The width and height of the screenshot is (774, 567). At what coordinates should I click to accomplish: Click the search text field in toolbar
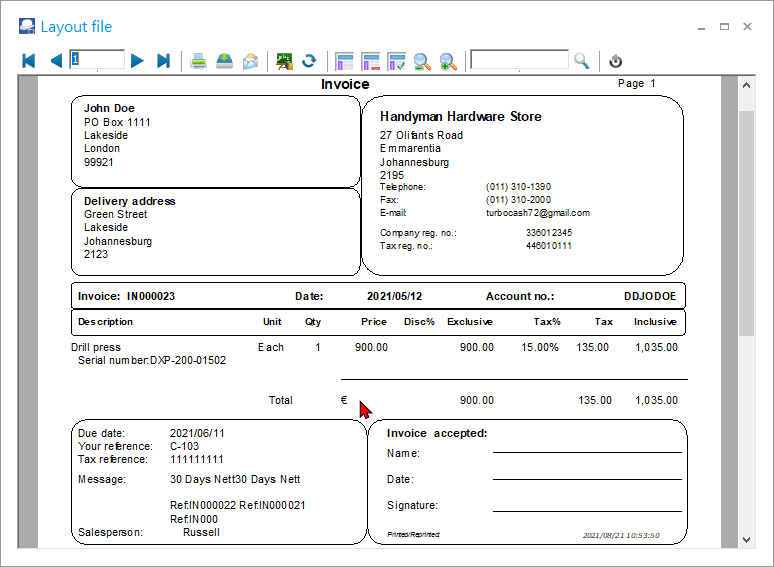[519, 60]
